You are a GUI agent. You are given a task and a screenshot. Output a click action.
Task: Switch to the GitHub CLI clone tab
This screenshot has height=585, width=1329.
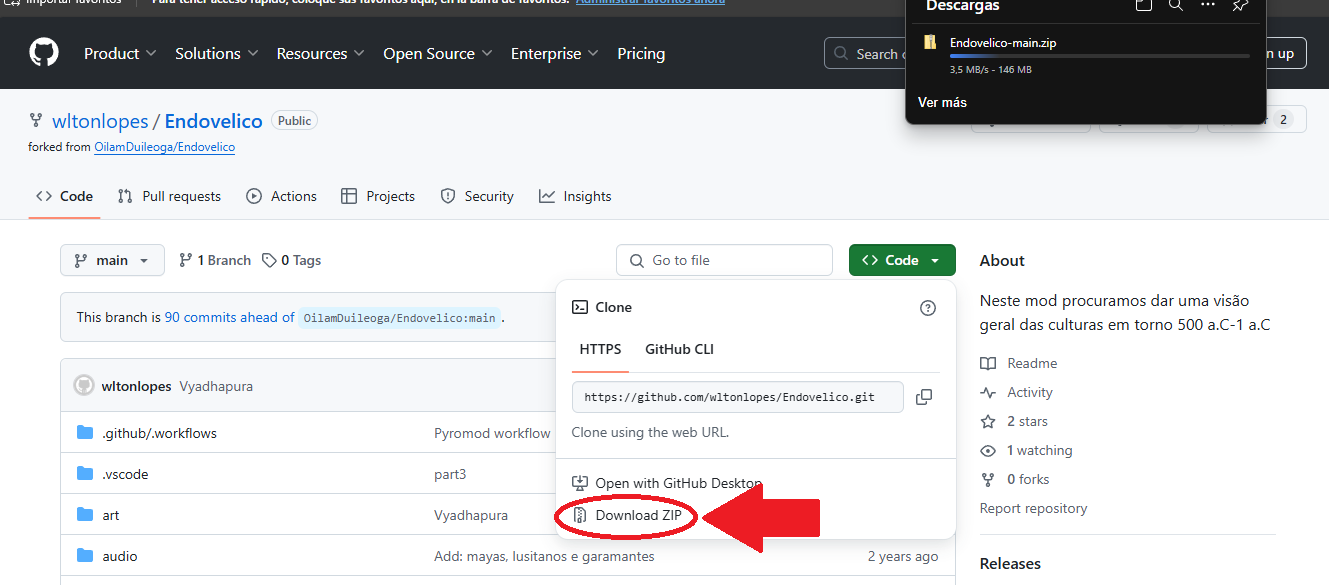tap(679, 349)
